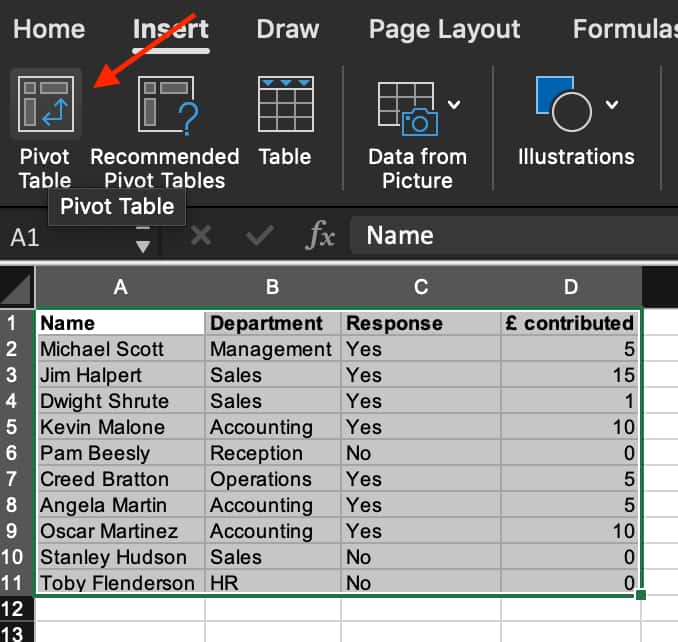Screen dimensions: 678x642
Task: Click the Reception department cell
Action: point(273,453)
